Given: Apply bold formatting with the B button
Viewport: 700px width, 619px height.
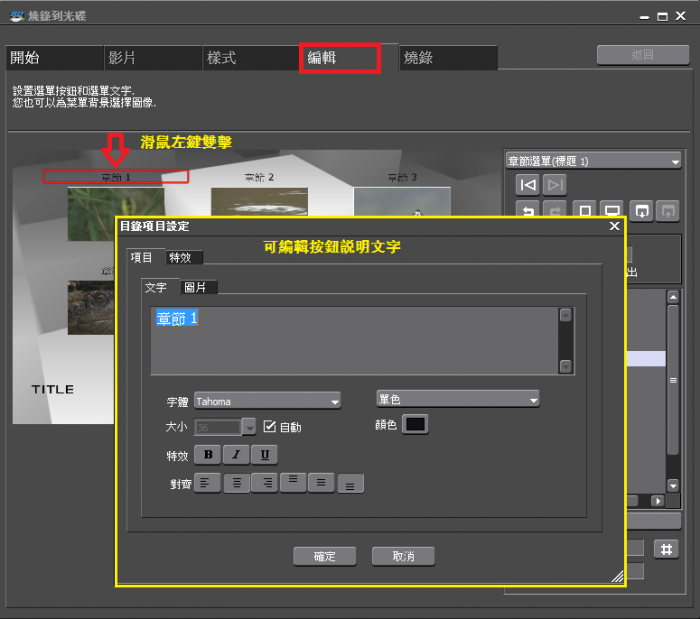Looking at the screenshot, I should 208,455.
